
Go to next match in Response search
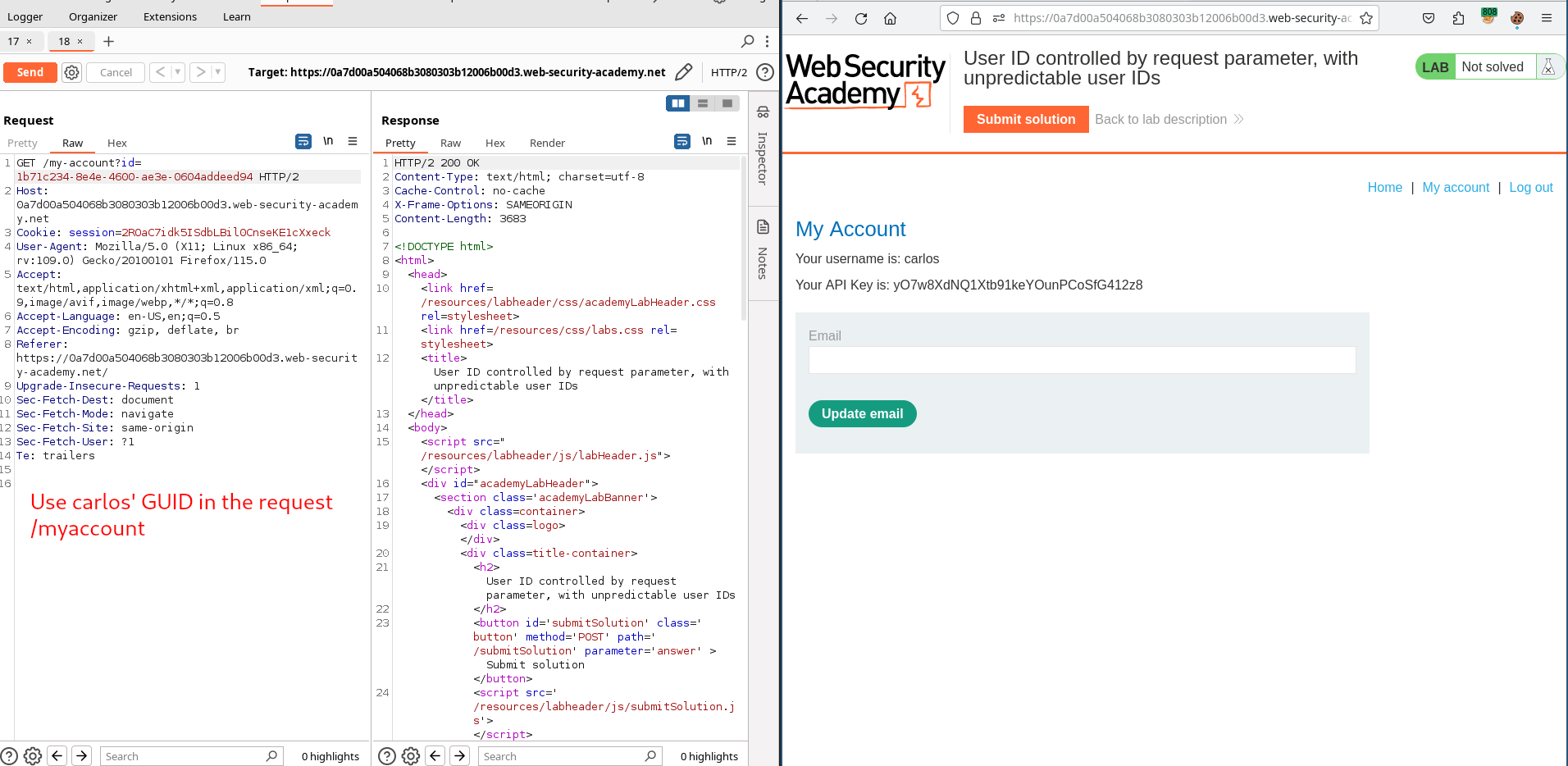460,756
